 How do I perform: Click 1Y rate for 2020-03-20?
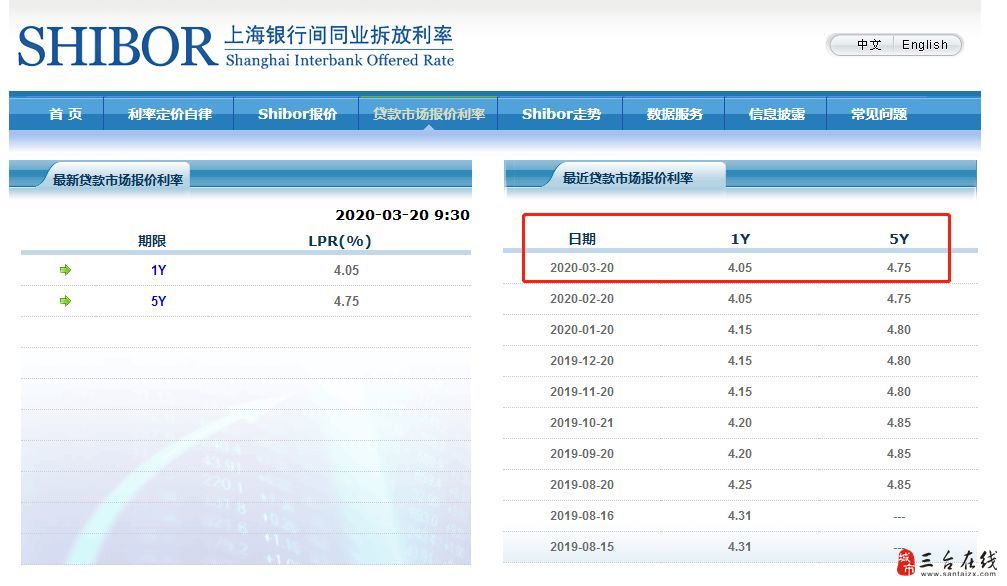pyautogui.click(x=740, y=268)
